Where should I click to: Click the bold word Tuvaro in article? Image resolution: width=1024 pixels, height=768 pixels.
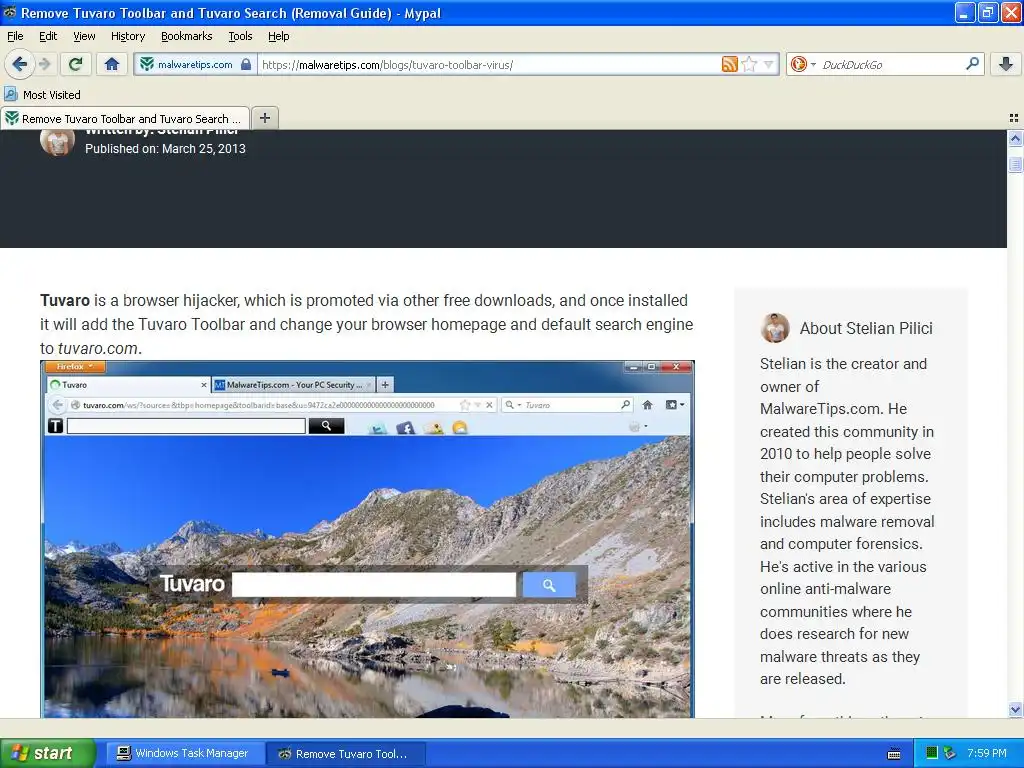(65, 300)
